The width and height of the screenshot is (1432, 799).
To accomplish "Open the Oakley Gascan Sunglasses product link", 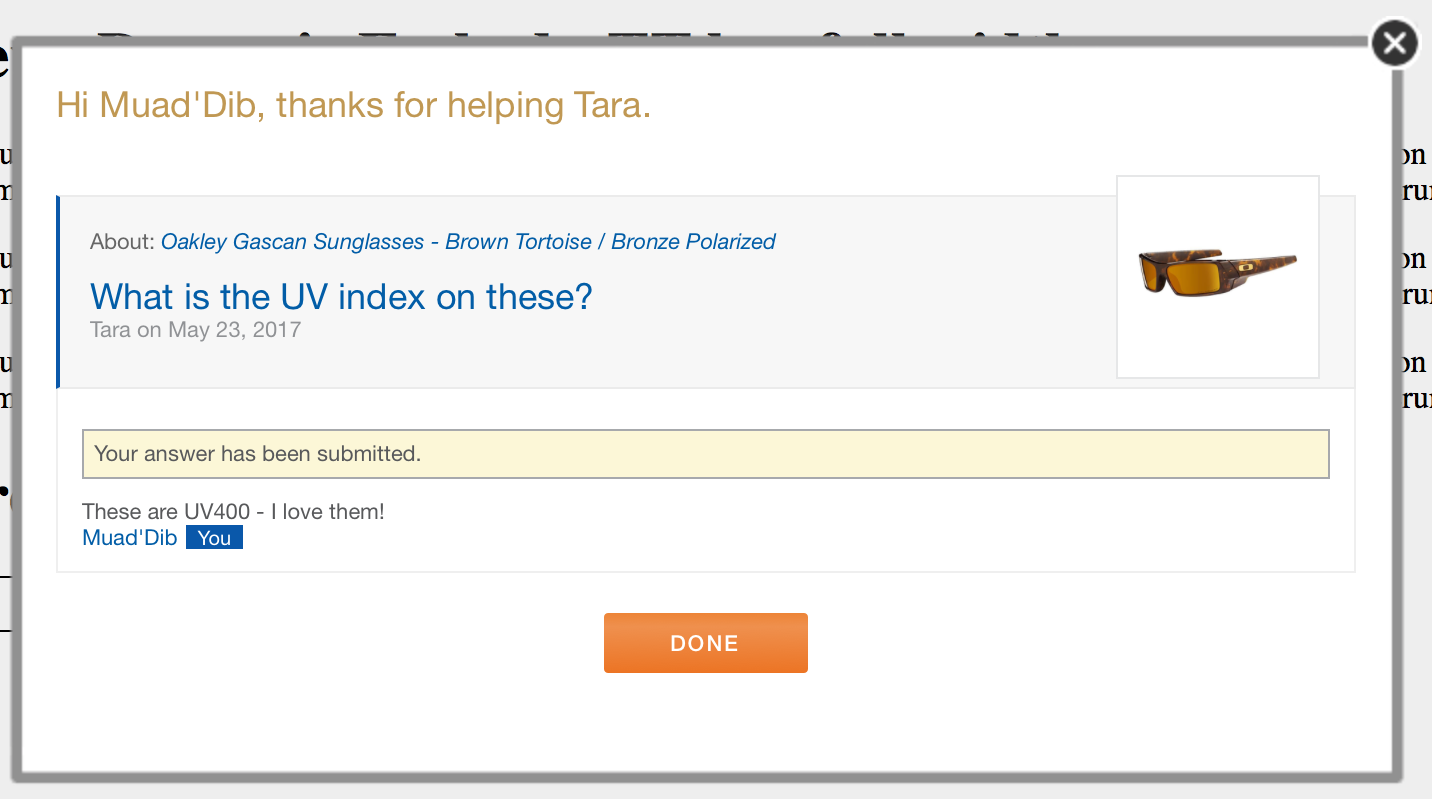I will click(x=468, y=242).
